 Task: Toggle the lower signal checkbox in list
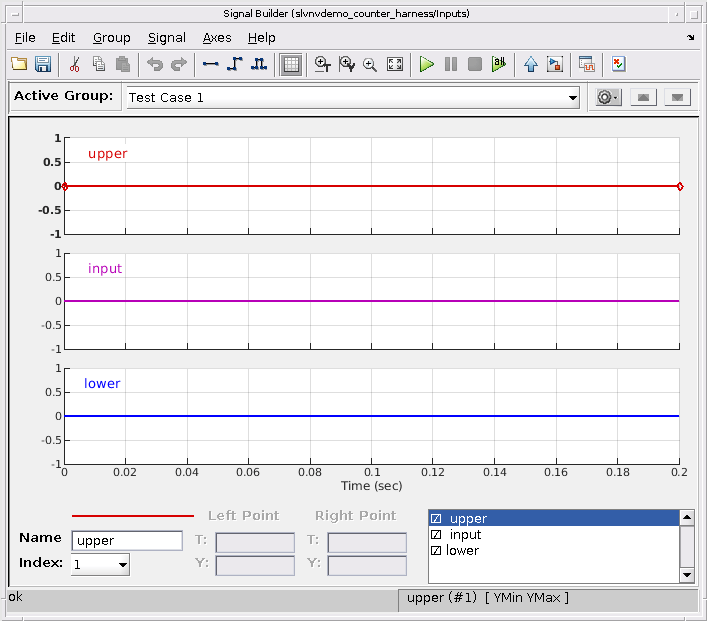coord(436,551)
